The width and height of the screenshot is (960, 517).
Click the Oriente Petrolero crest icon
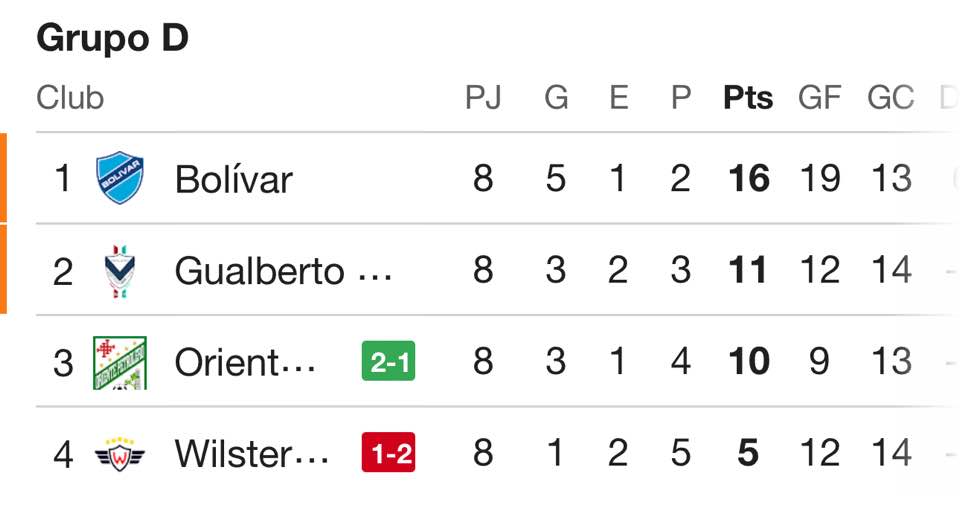click(120, 362)
